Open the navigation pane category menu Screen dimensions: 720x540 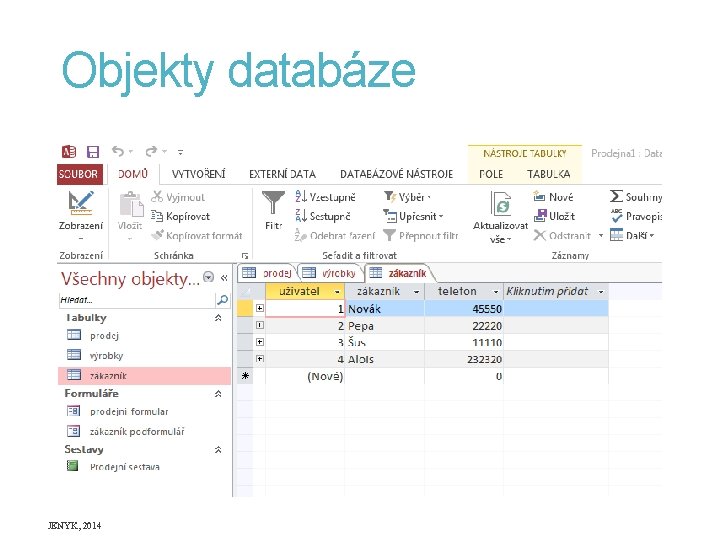click(x=208, y=277)
